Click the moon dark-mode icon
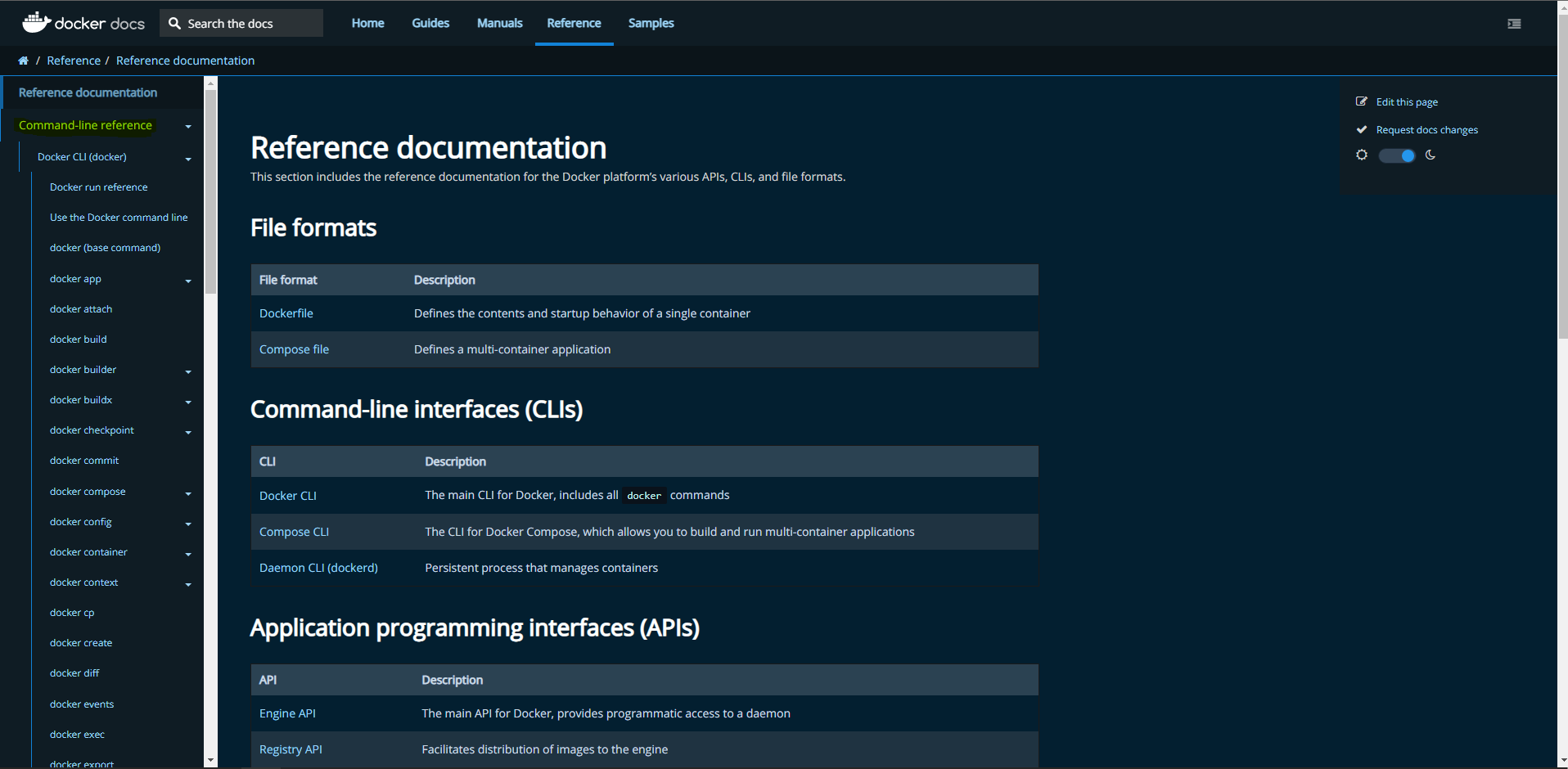Image resolution: width=1568 pixels, height=769 pixels. coord(1431,155)
